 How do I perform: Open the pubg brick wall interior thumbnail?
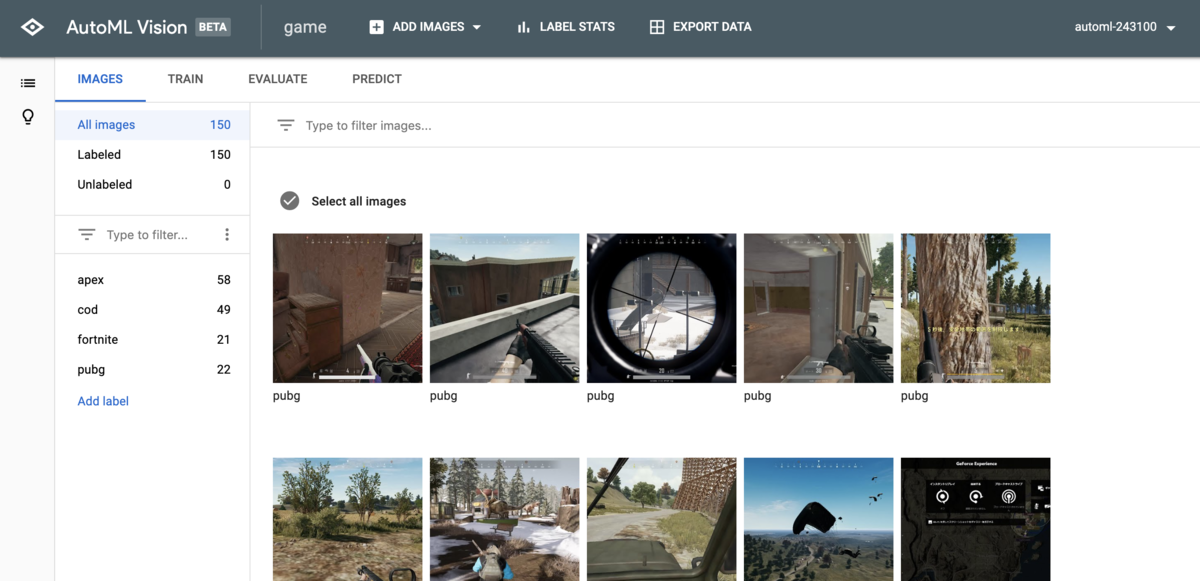(x=348, y=308)
